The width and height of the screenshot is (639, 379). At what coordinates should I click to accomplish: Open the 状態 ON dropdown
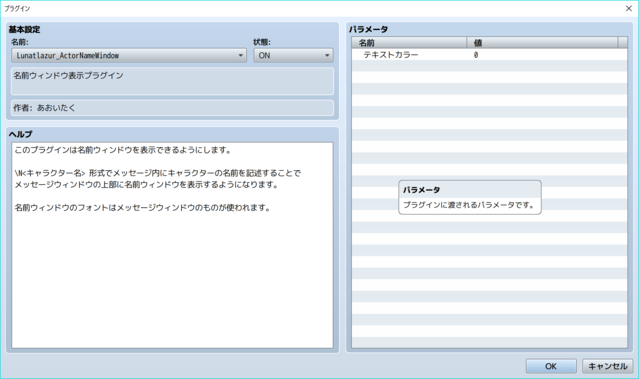293,55
